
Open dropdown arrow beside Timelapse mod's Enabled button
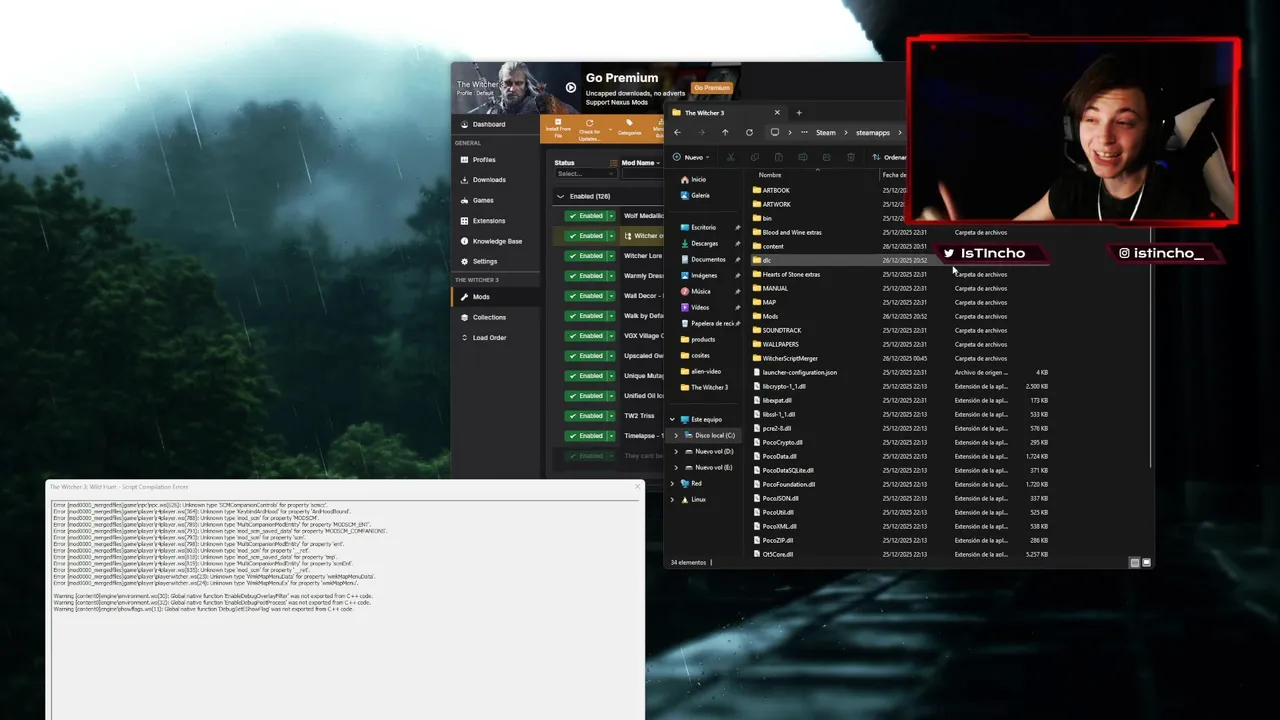pos(611,436)
